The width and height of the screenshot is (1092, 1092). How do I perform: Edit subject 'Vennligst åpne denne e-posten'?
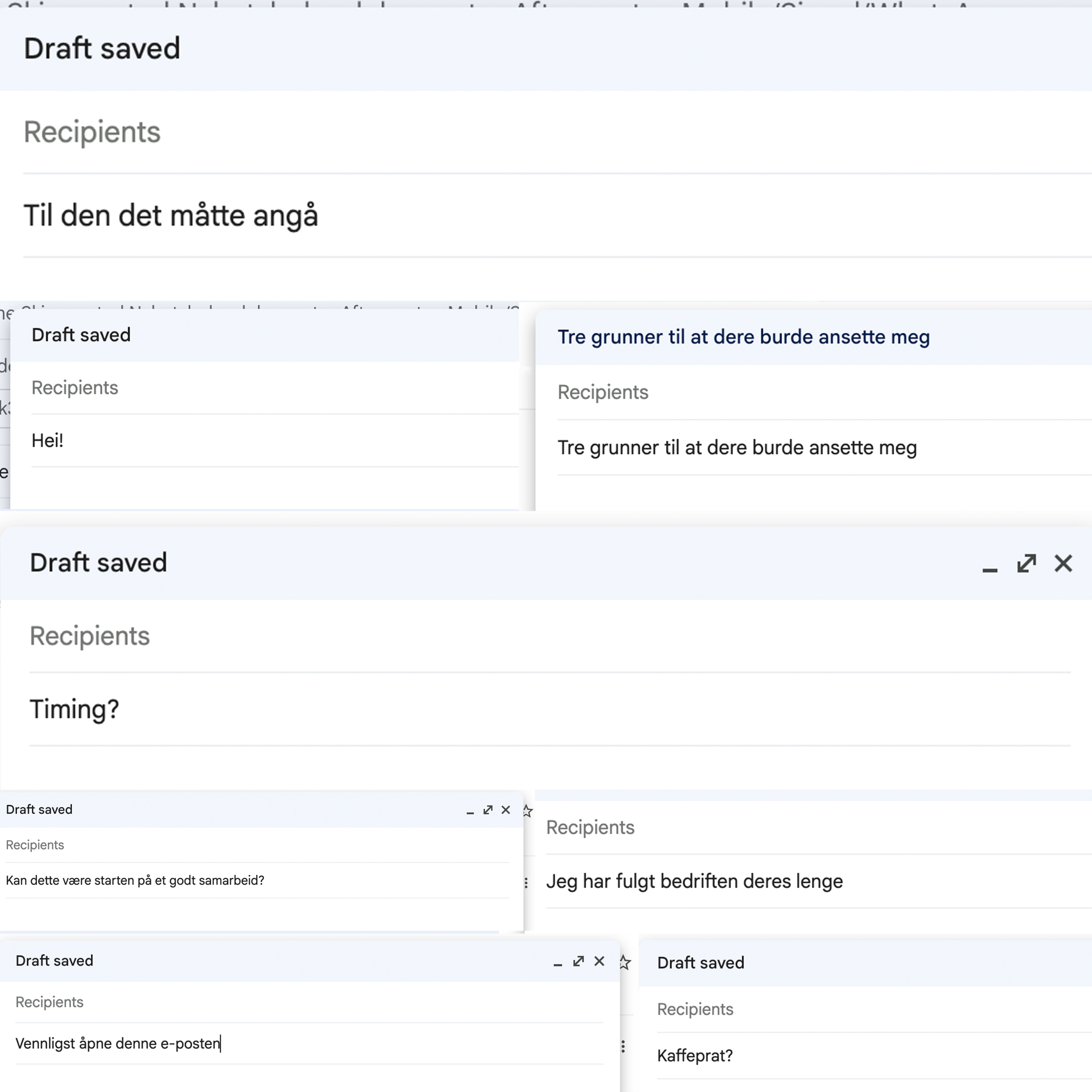coord(309,1043)
